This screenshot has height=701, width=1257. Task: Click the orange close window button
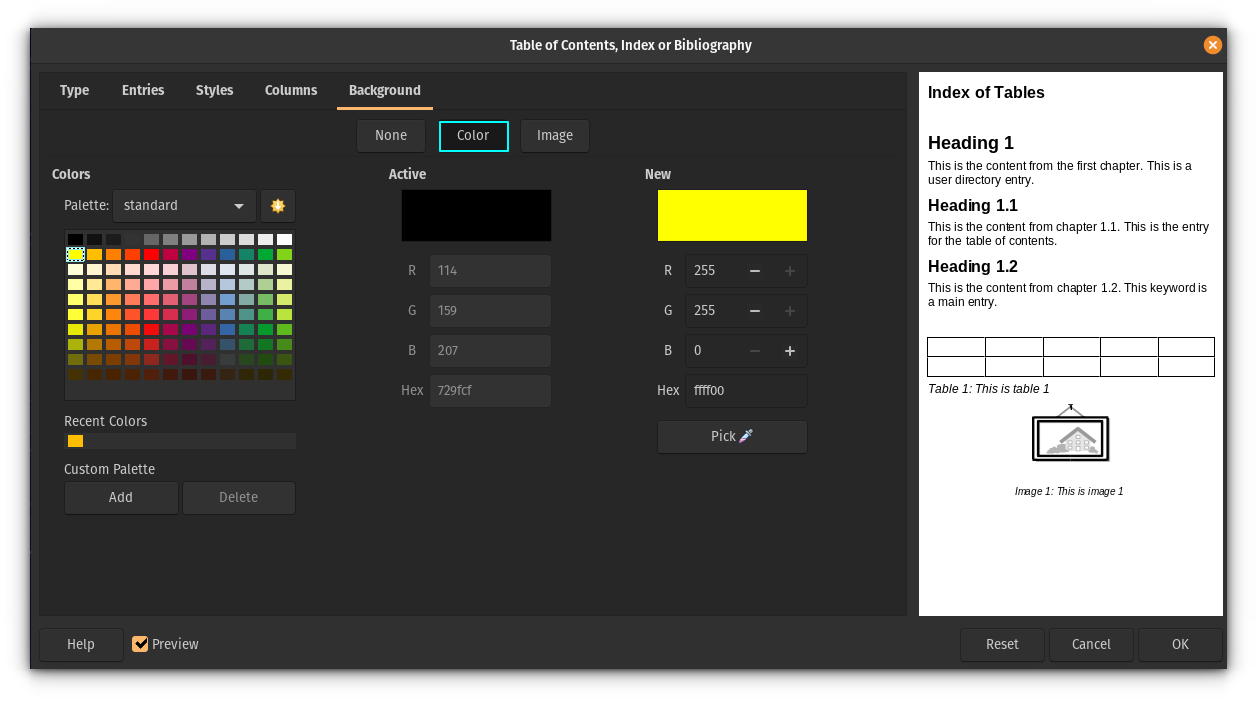tap(1212, 45)
